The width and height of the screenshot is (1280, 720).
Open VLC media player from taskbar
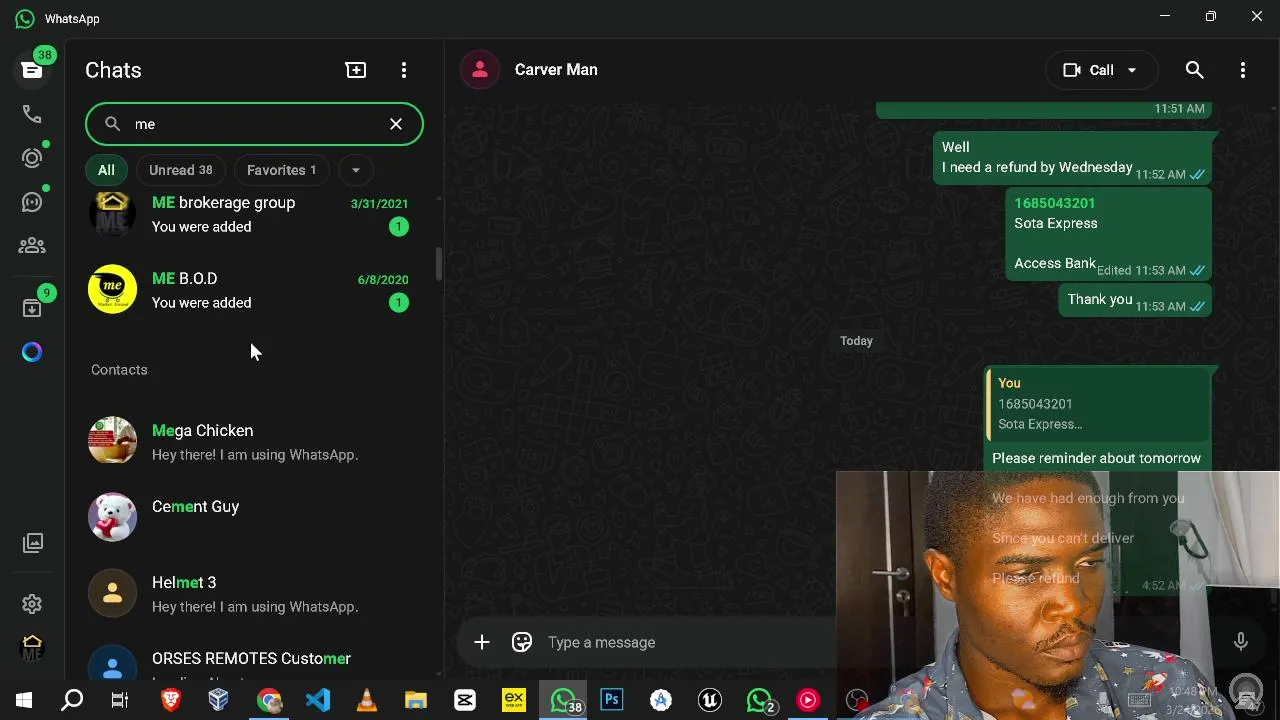(367, 700)
